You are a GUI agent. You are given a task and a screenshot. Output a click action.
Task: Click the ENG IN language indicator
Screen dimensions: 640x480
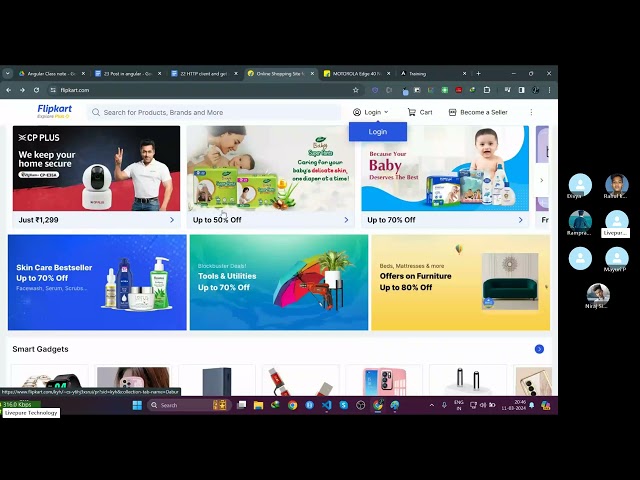(x=459, y=405)
